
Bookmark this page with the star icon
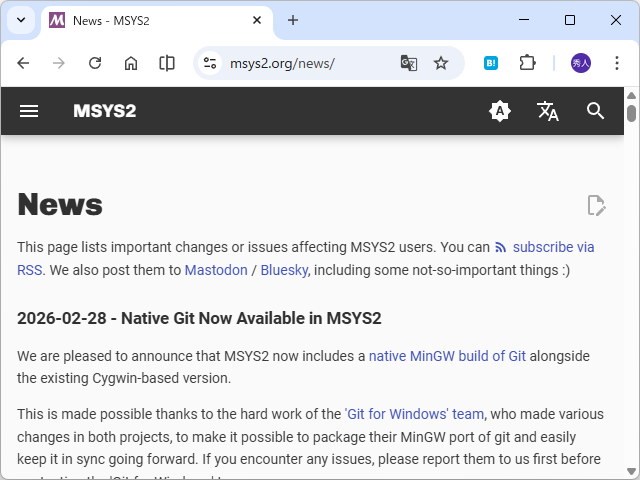pyautogui.click(x=441, y=63)
